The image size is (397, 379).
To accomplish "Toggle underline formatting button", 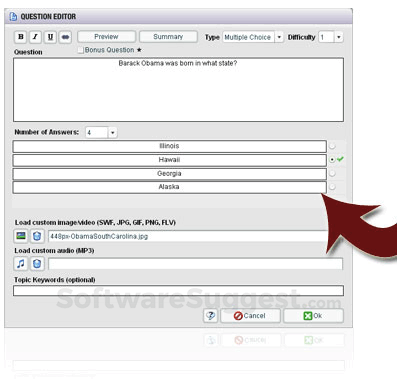I will [x=50, y=37].
